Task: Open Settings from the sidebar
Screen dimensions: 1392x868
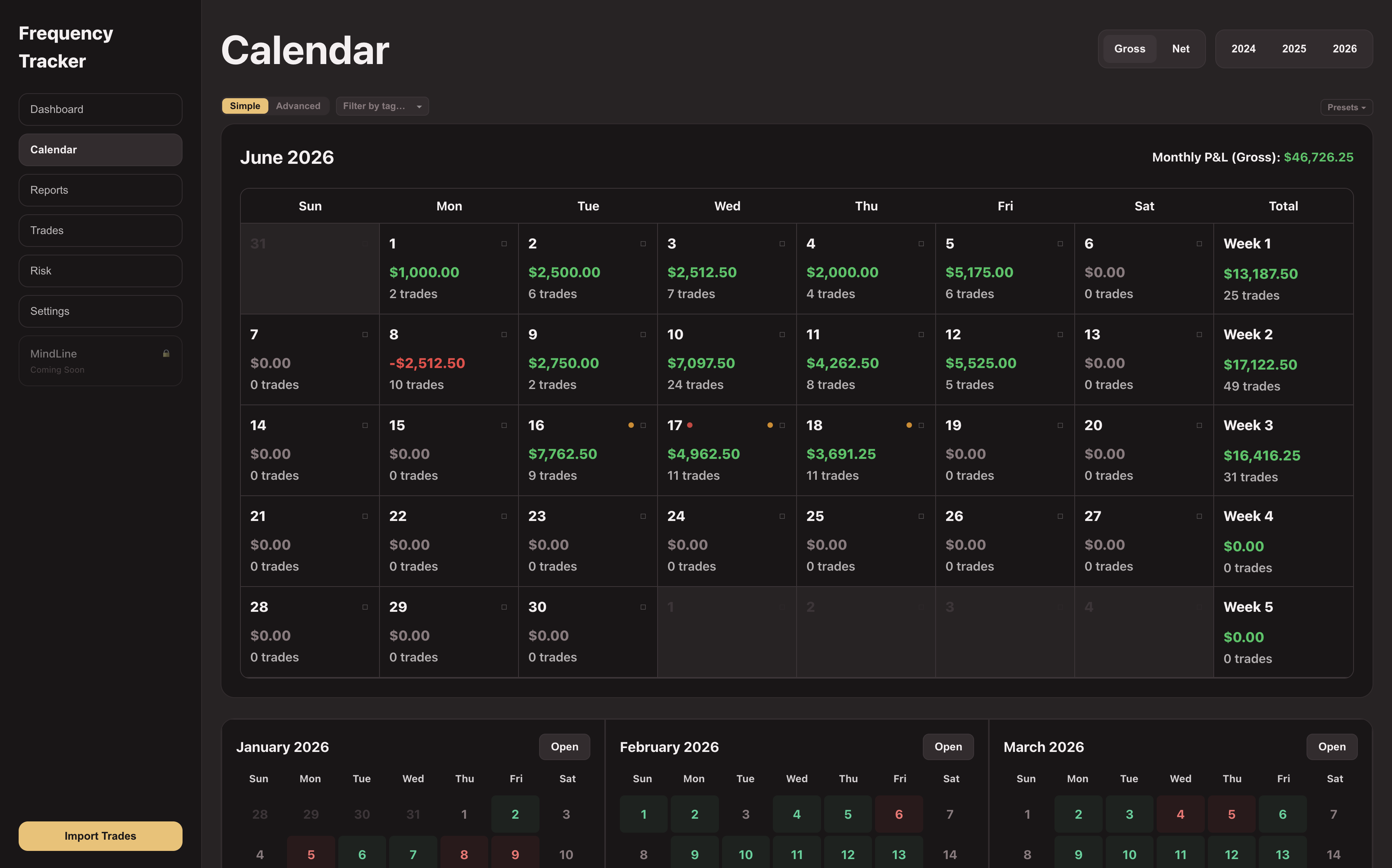Action: coord(101,311)
